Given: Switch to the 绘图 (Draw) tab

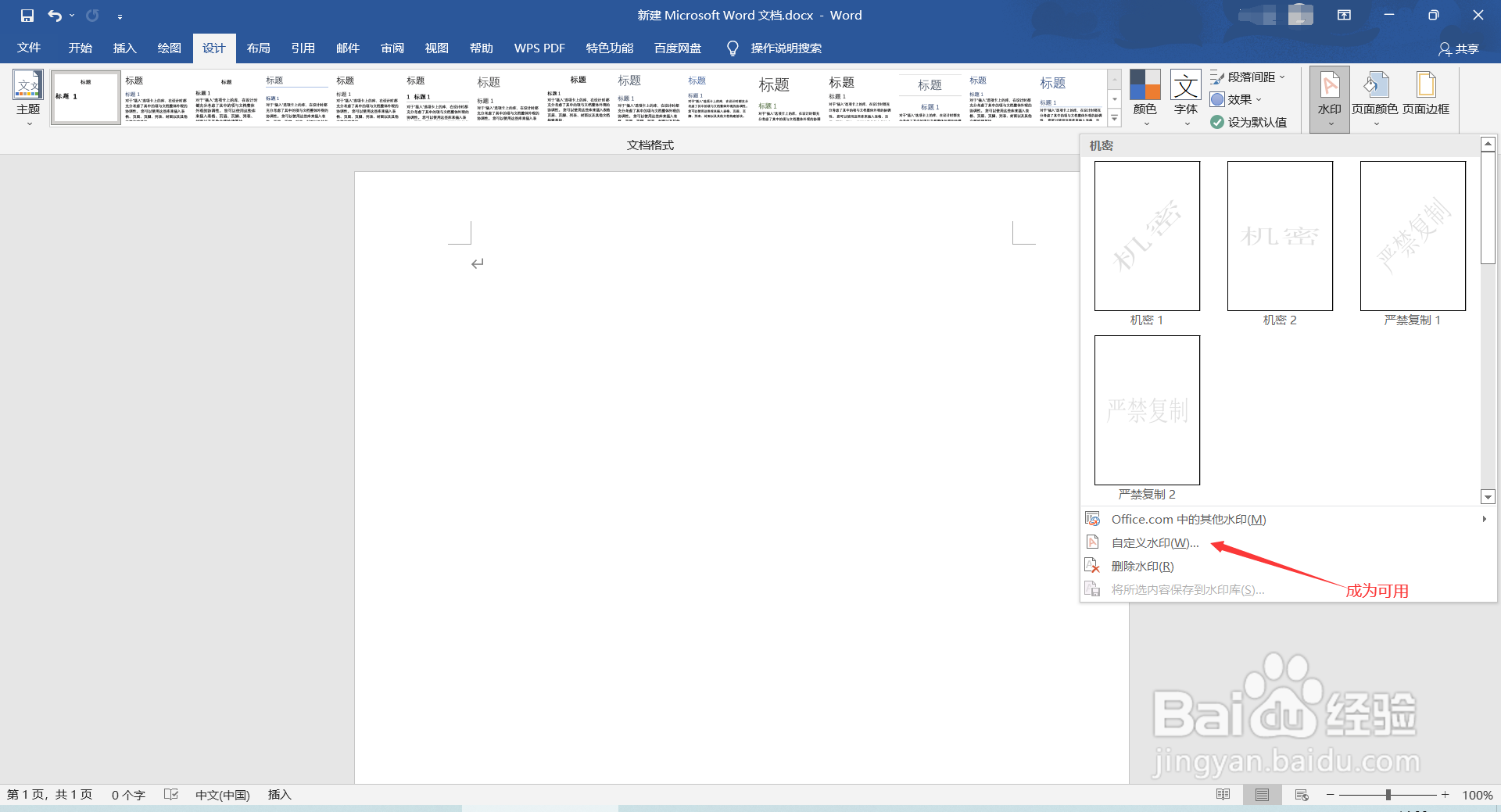Looking at the screenshot, I should (170, 48).
